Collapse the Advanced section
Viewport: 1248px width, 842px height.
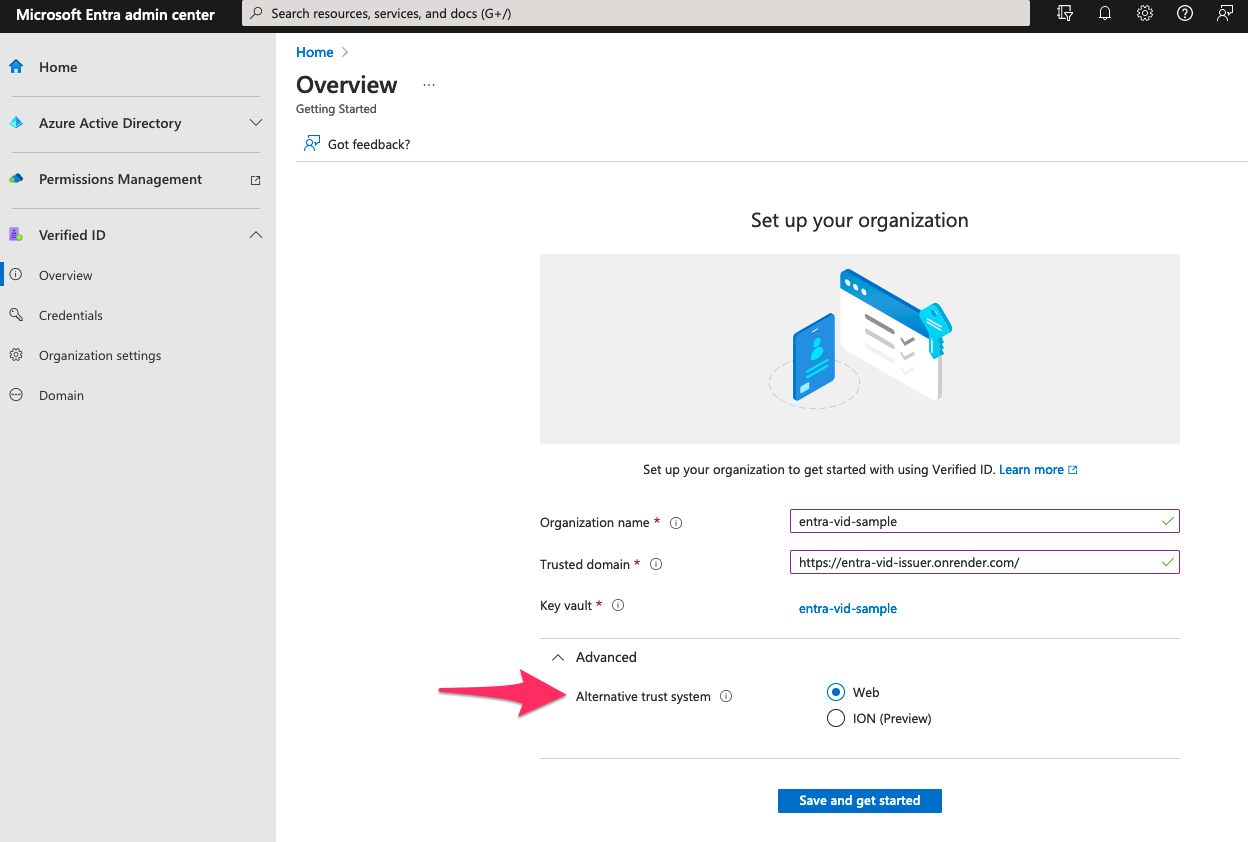point(559,657)
